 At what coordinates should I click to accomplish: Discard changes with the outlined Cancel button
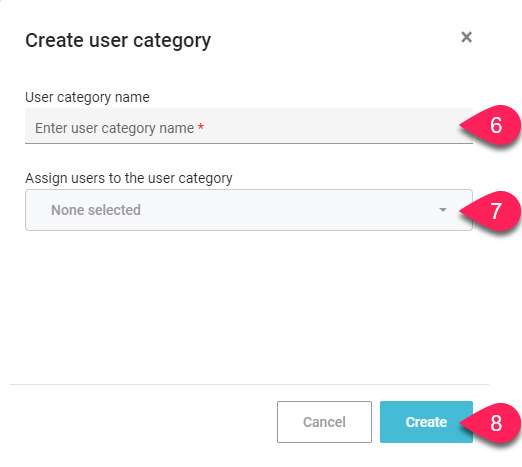click(x=324, y=422)
